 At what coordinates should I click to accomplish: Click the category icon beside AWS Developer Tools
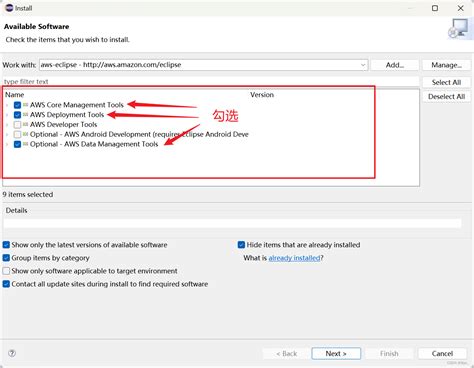(x=25, y=124)
